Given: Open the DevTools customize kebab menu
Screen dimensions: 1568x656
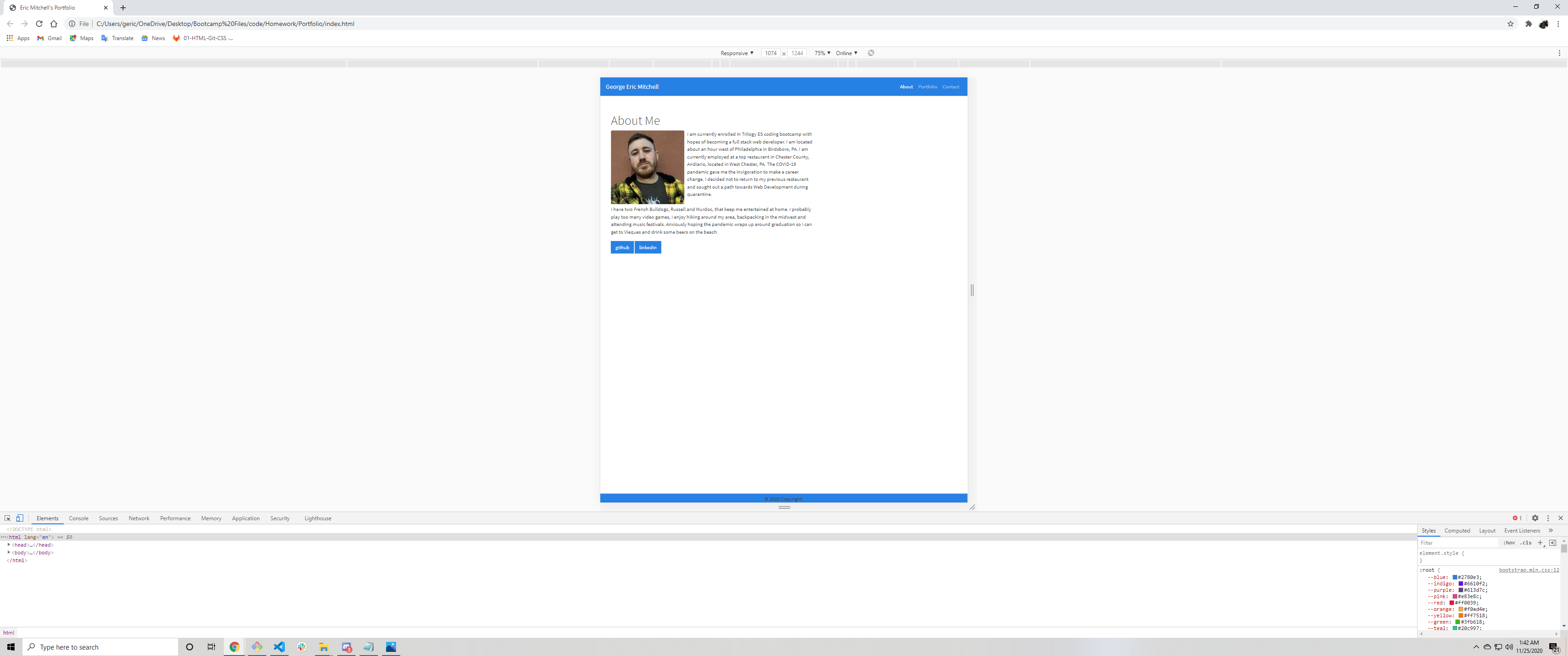Looking at the screenshot, I should [1548, 518].
